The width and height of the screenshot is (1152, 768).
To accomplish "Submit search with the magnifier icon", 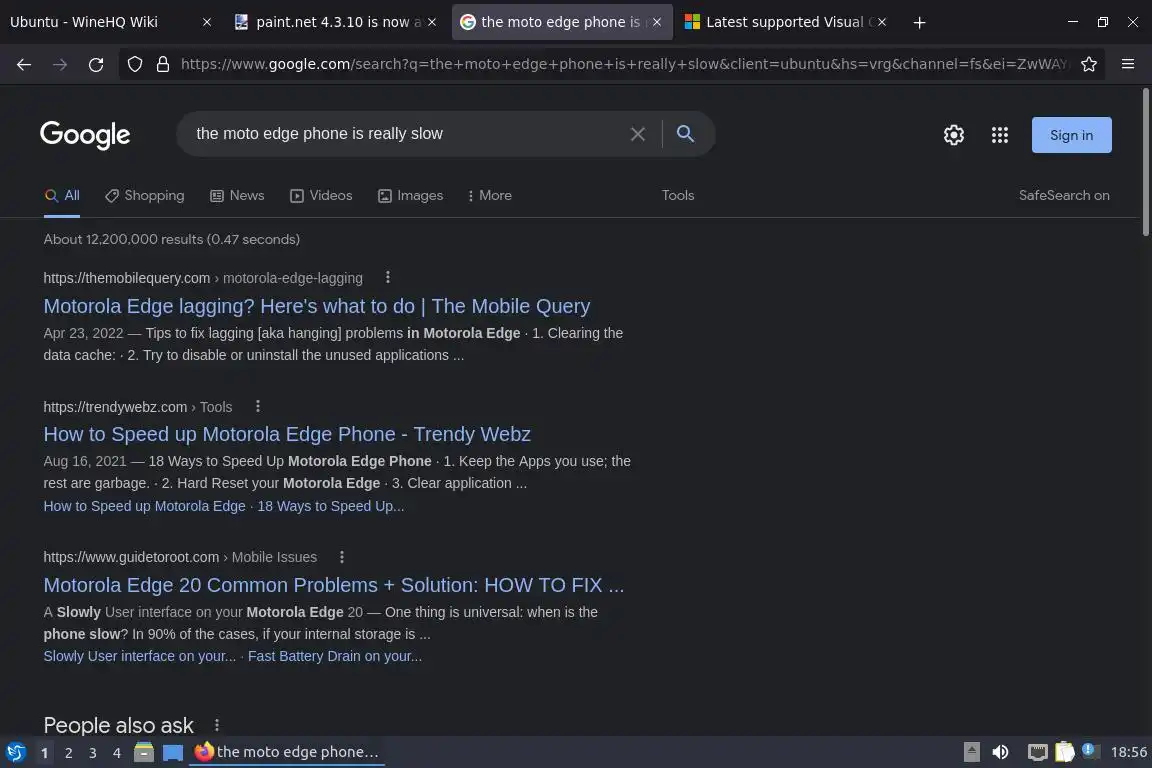I will click(685, 134).
